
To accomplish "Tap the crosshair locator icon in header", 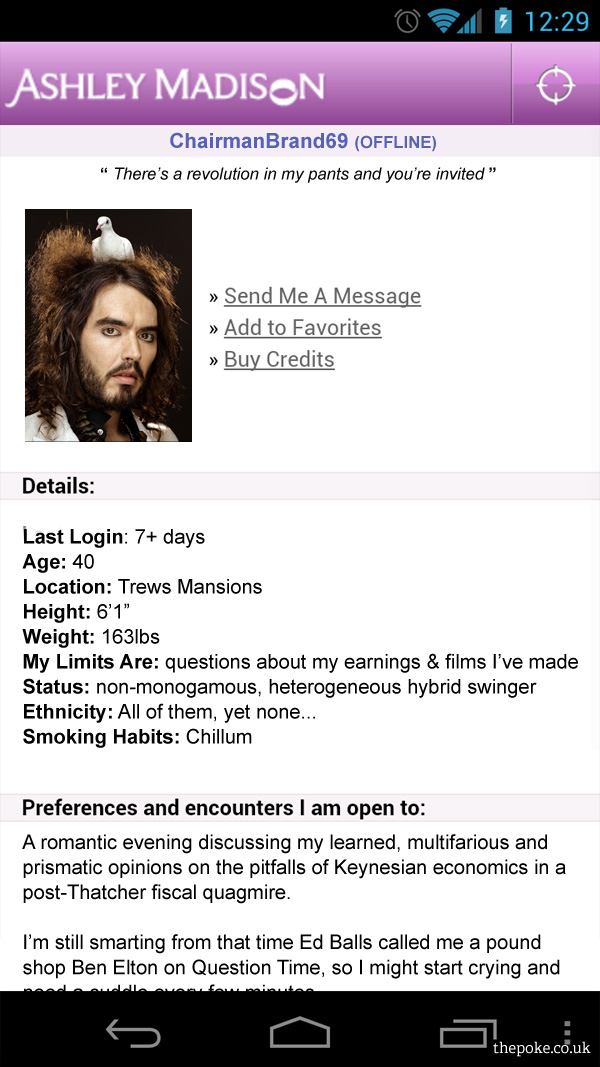I will click(x=555, y=85).
